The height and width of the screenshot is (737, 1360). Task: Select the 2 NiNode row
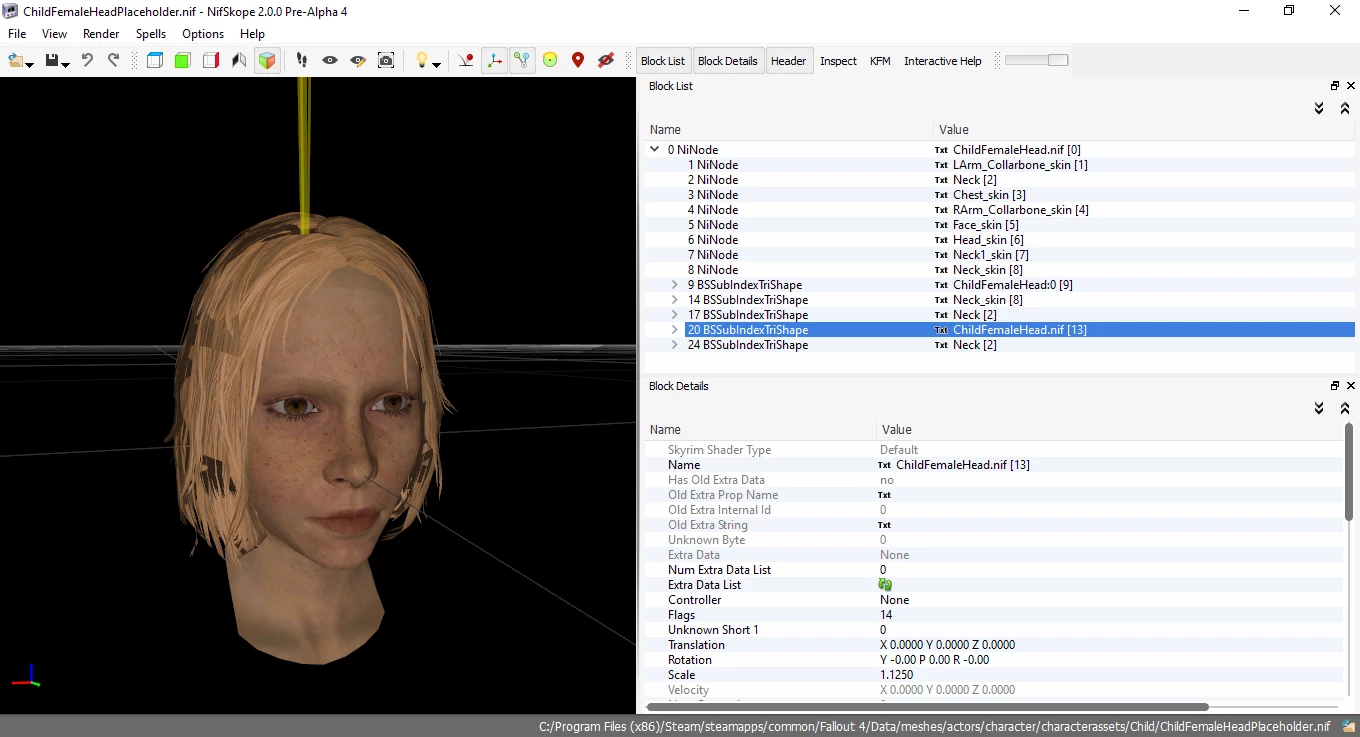[x=1001, y=180]
